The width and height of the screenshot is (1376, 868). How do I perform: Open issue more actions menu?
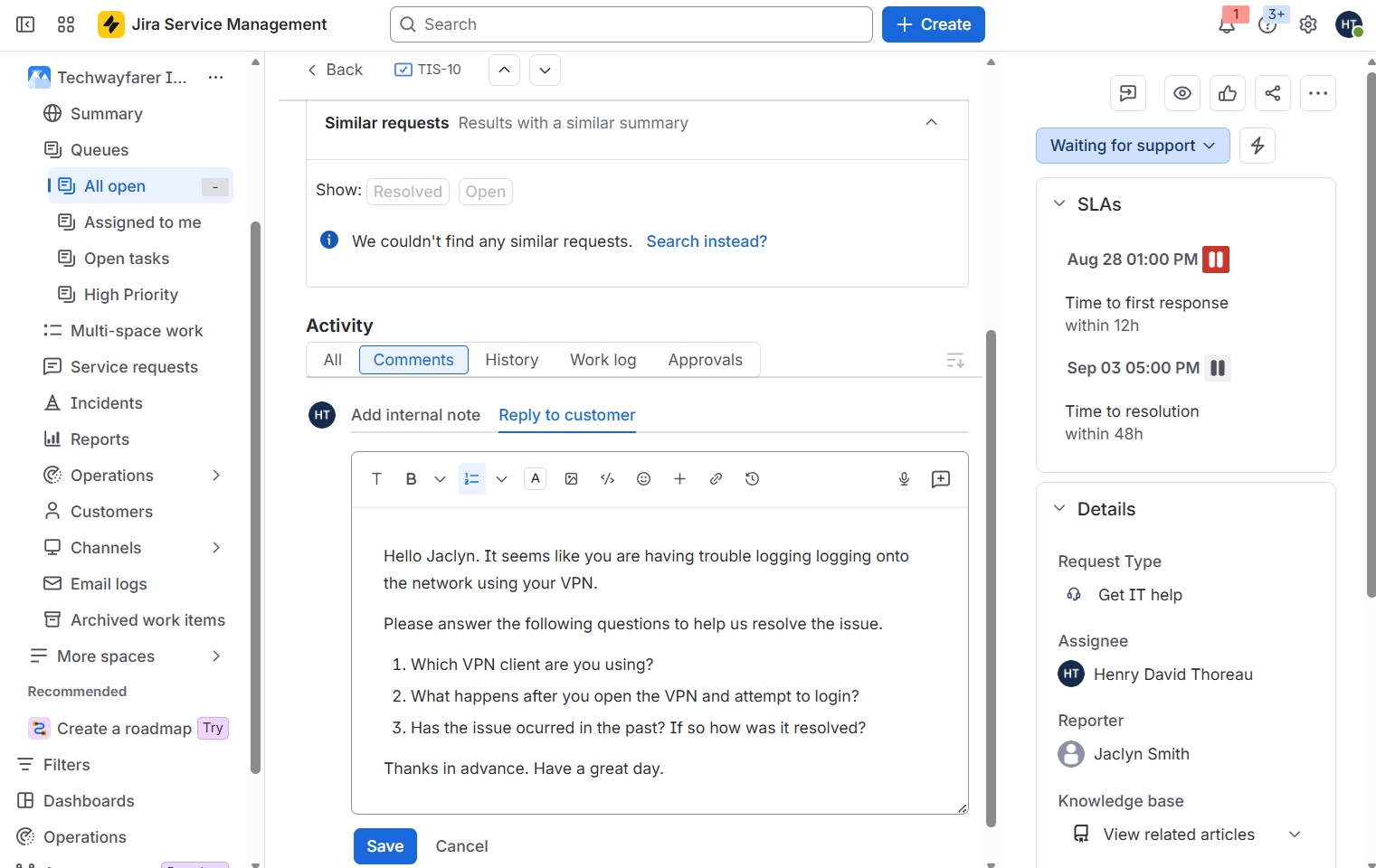point(1318,93)
